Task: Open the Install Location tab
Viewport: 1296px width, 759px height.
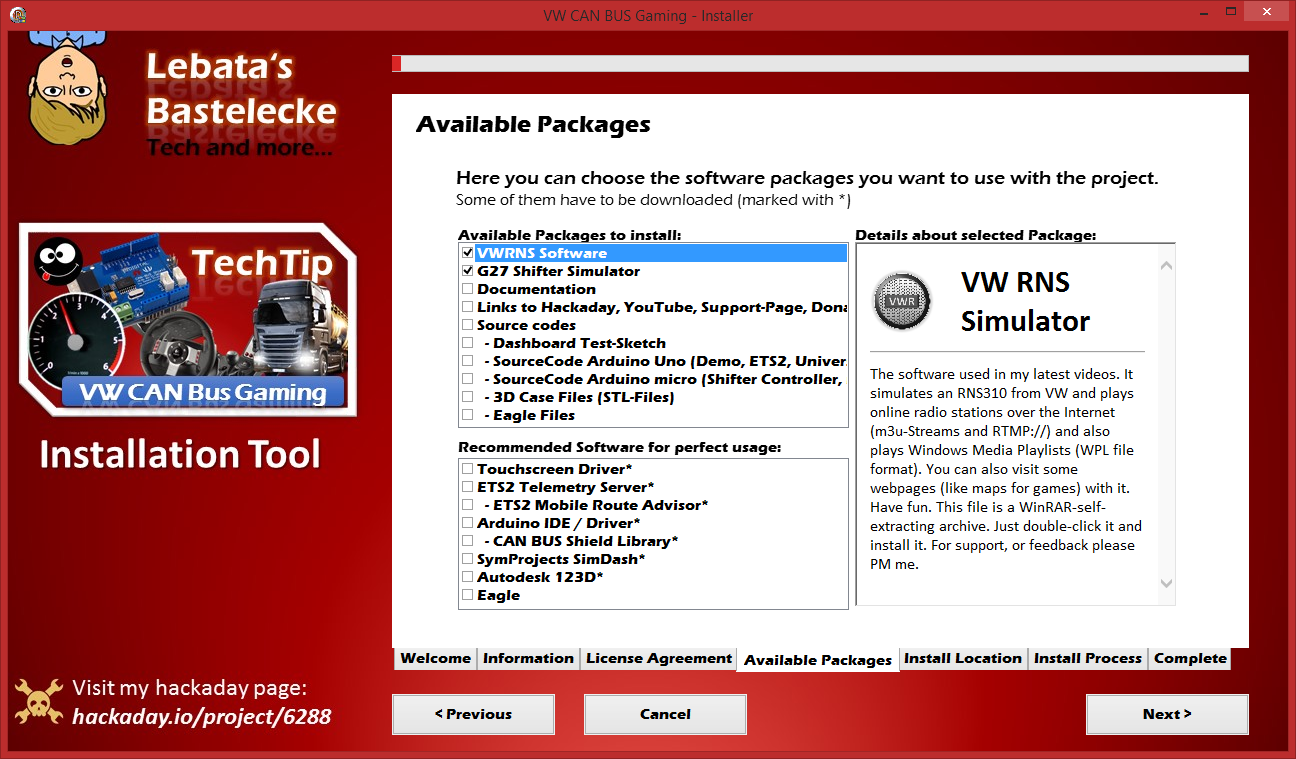Action: click(x=963, y=658)
